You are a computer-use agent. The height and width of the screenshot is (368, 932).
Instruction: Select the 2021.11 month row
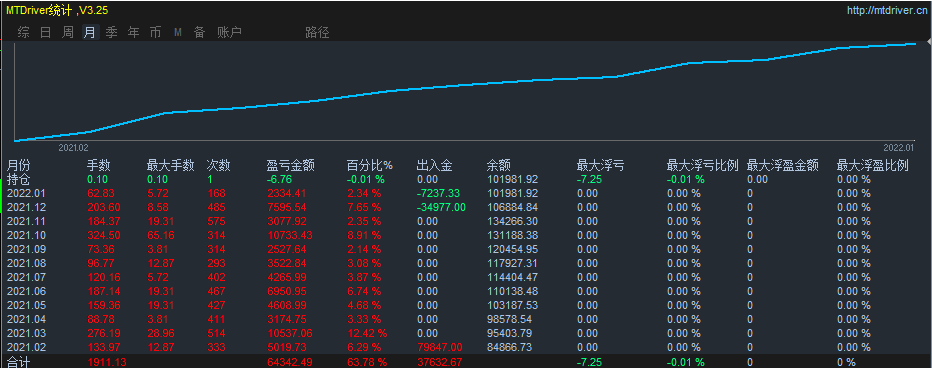coord(466,221)
